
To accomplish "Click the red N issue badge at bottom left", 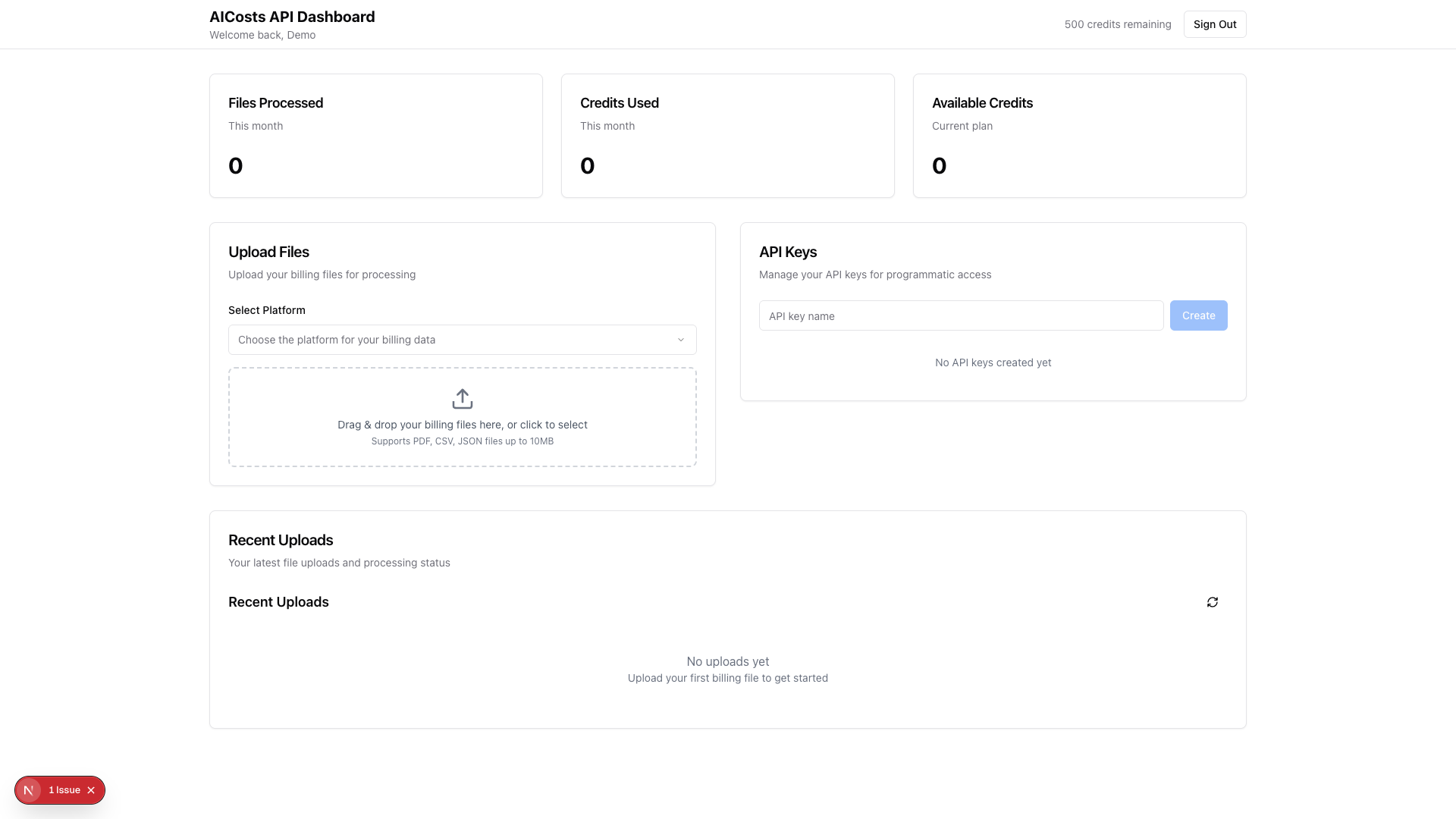I will (30, 789).
